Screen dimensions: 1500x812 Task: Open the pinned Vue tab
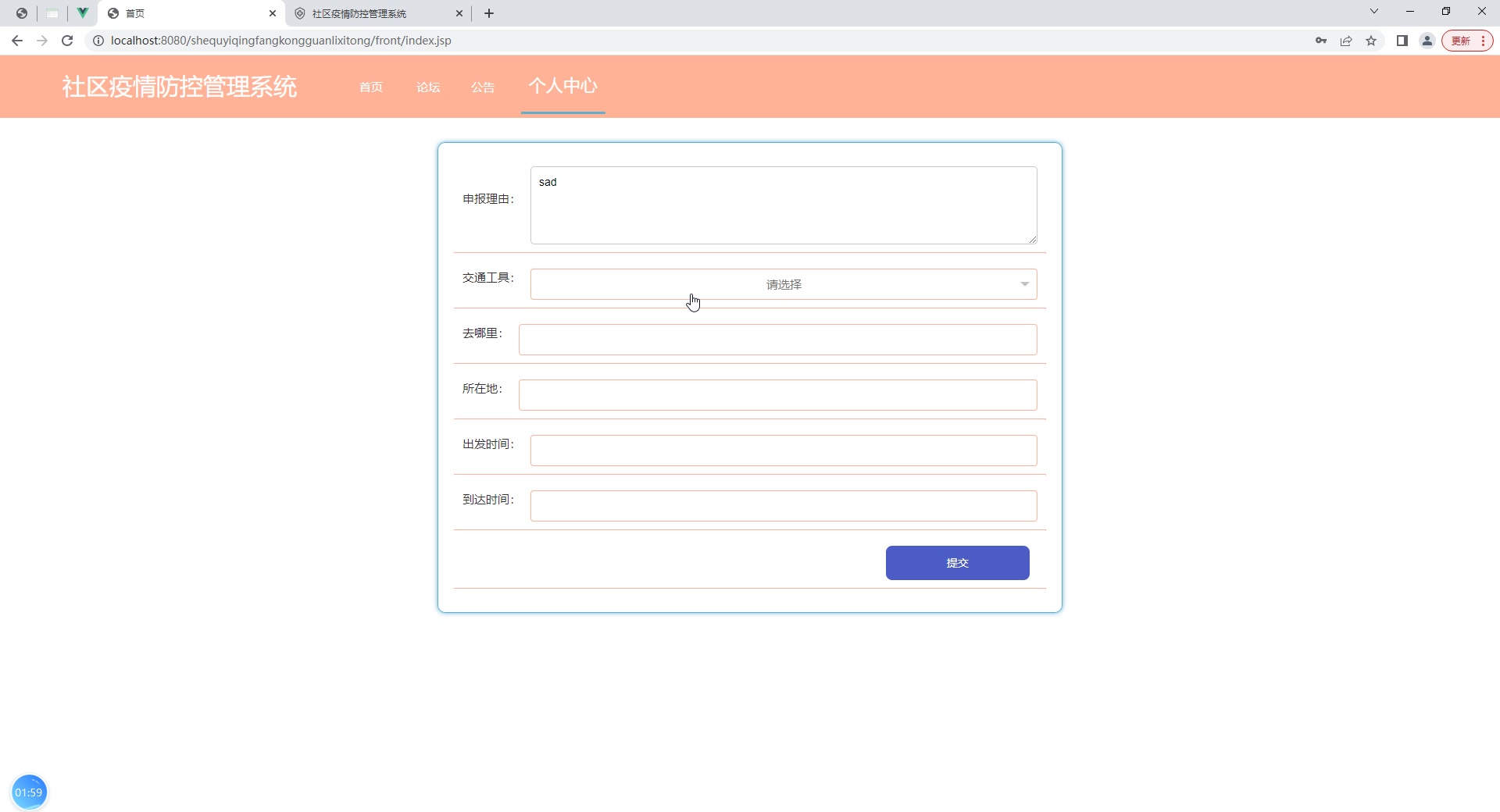click(x=82, y=13)
